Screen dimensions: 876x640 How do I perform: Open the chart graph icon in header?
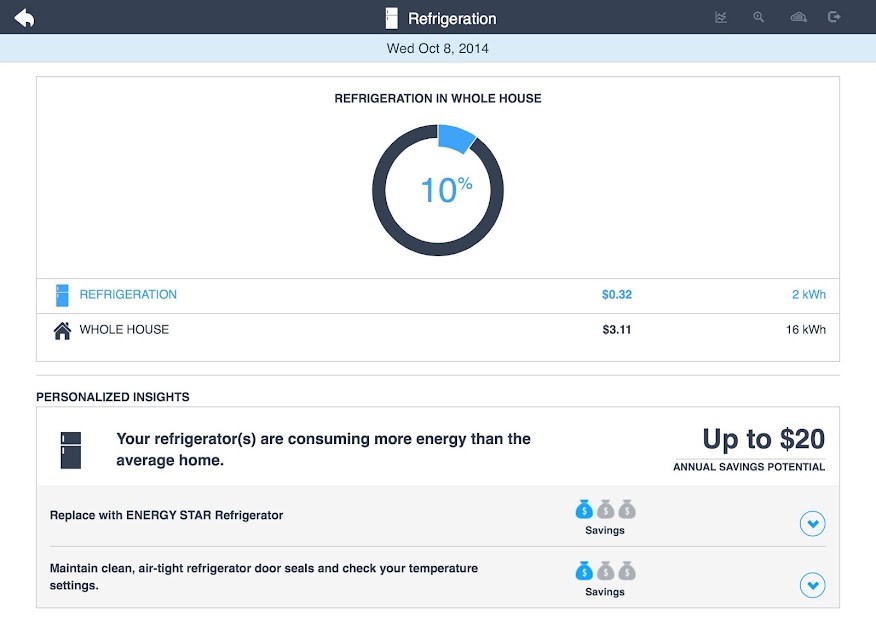pos(721,17)
